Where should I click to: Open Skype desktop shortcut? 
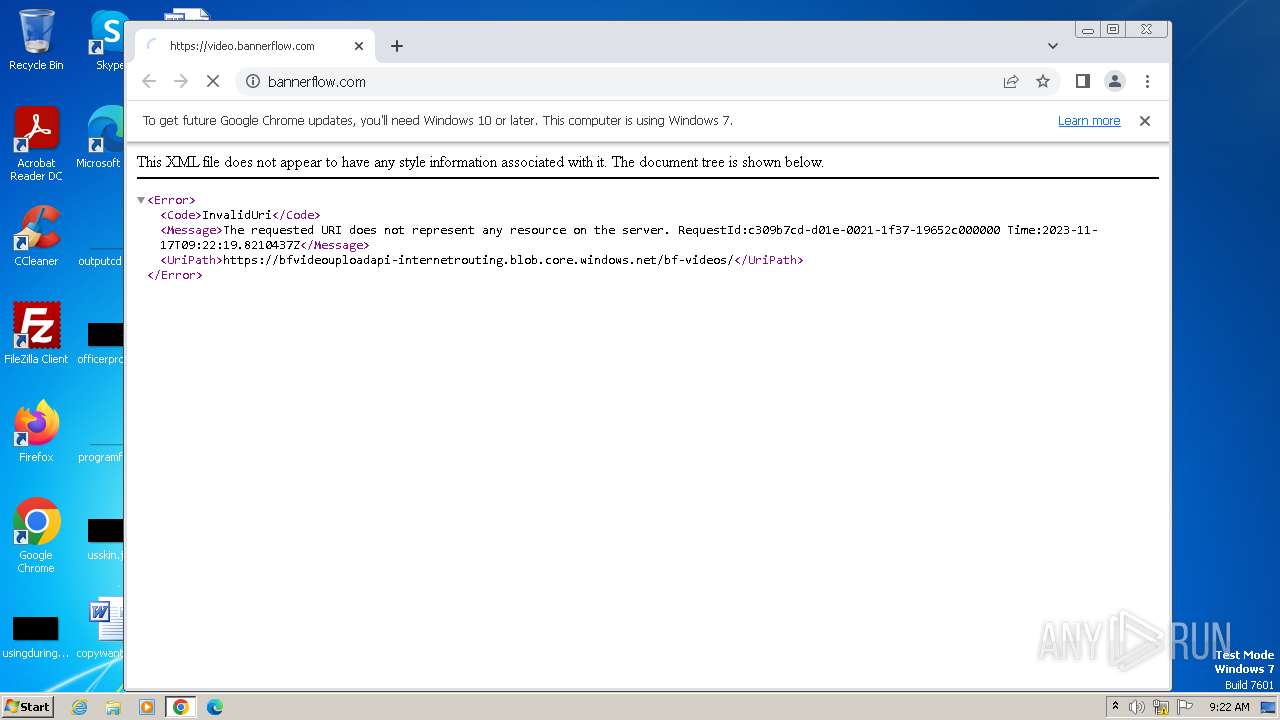[108, 40]
